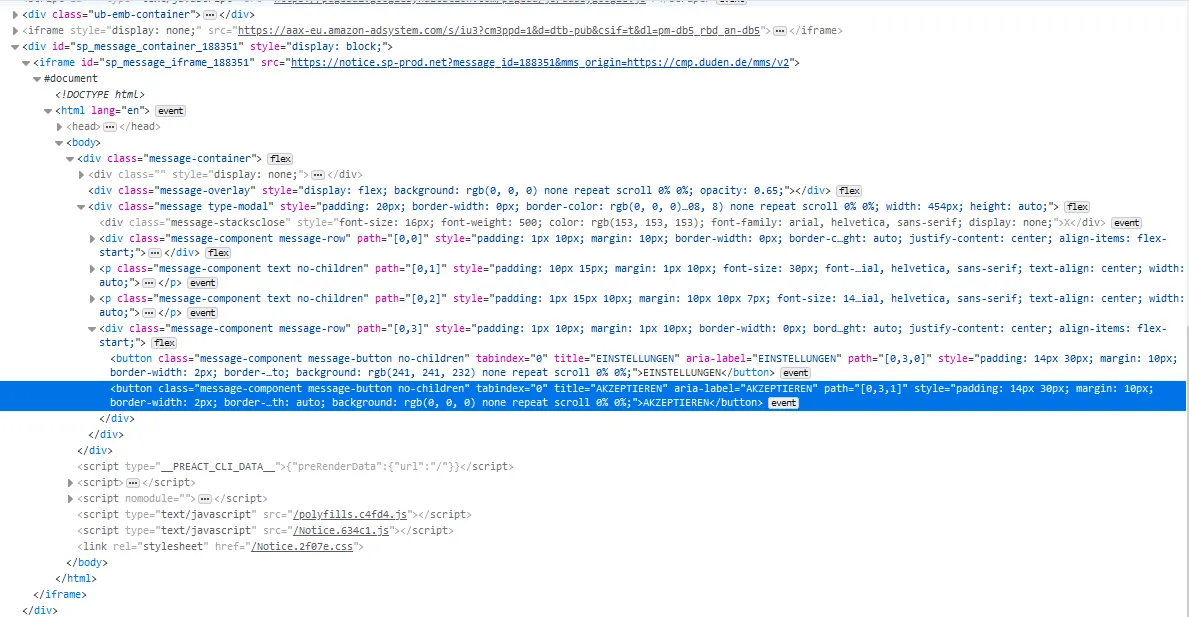Collapse the message type-modal div
This screenshot has height=617, width=1189.
81,207
